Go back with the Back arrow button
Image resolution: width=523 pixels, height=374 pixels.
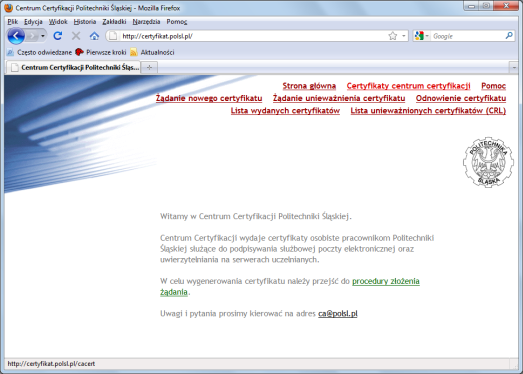[16, 36]
